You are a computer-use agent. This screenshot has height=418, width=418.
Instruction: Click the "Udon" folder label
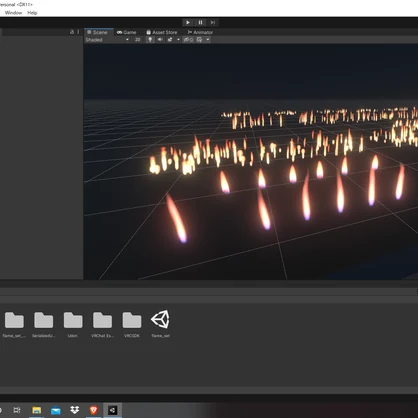click(x=73, y=336)
